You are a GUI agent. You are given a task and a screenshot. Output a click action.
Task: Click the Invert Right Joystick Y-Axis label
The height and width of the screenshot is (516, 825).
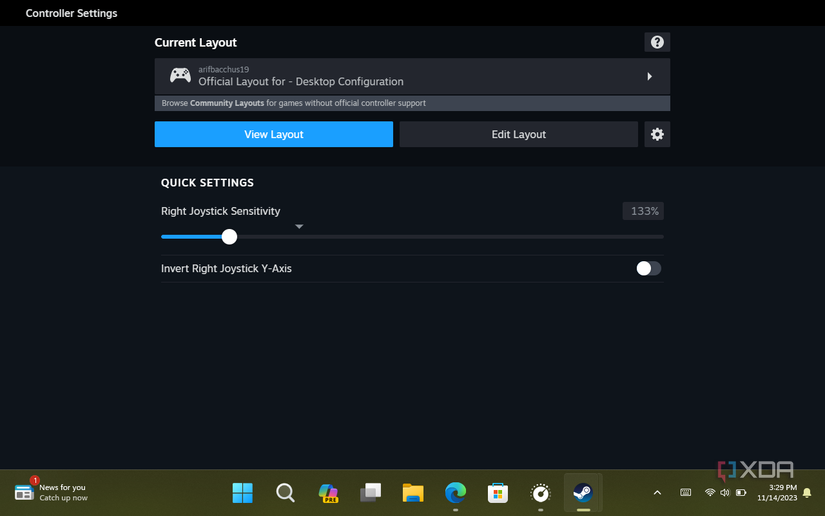pyautogui.click(x=226, y=268)
